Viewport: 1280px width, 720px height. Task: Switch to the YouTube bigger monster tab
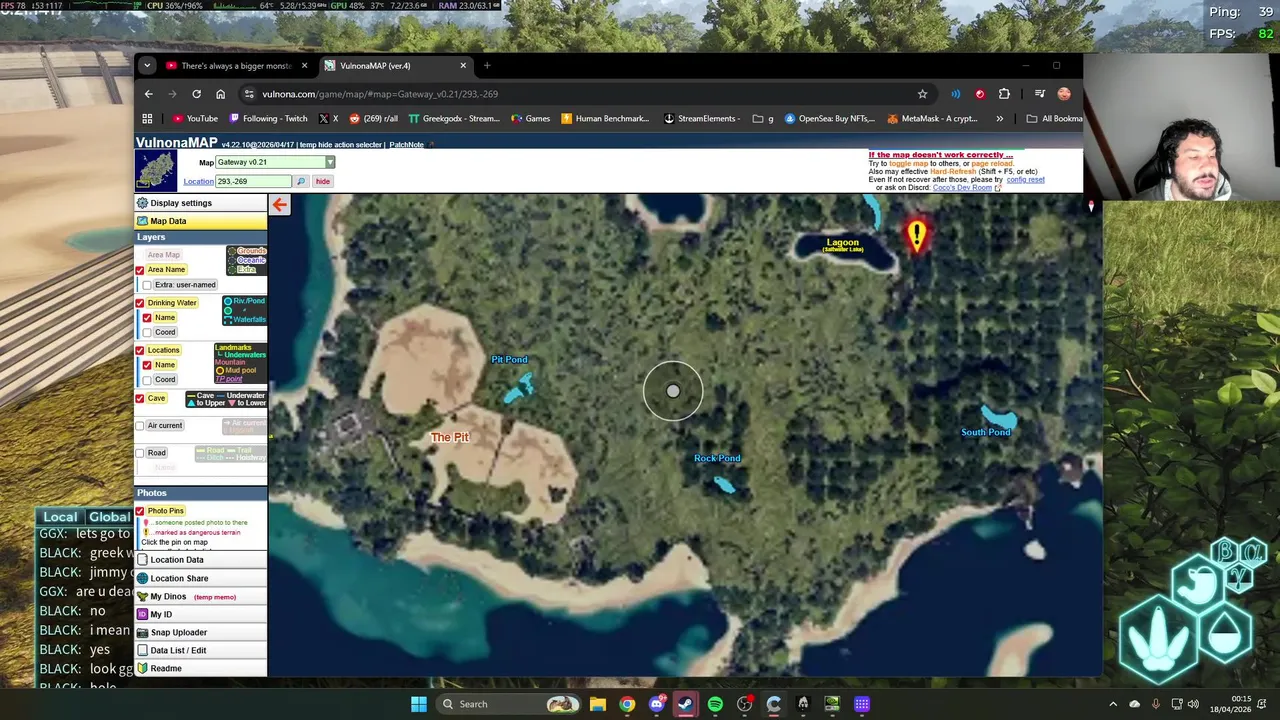(x=235, y=66)
